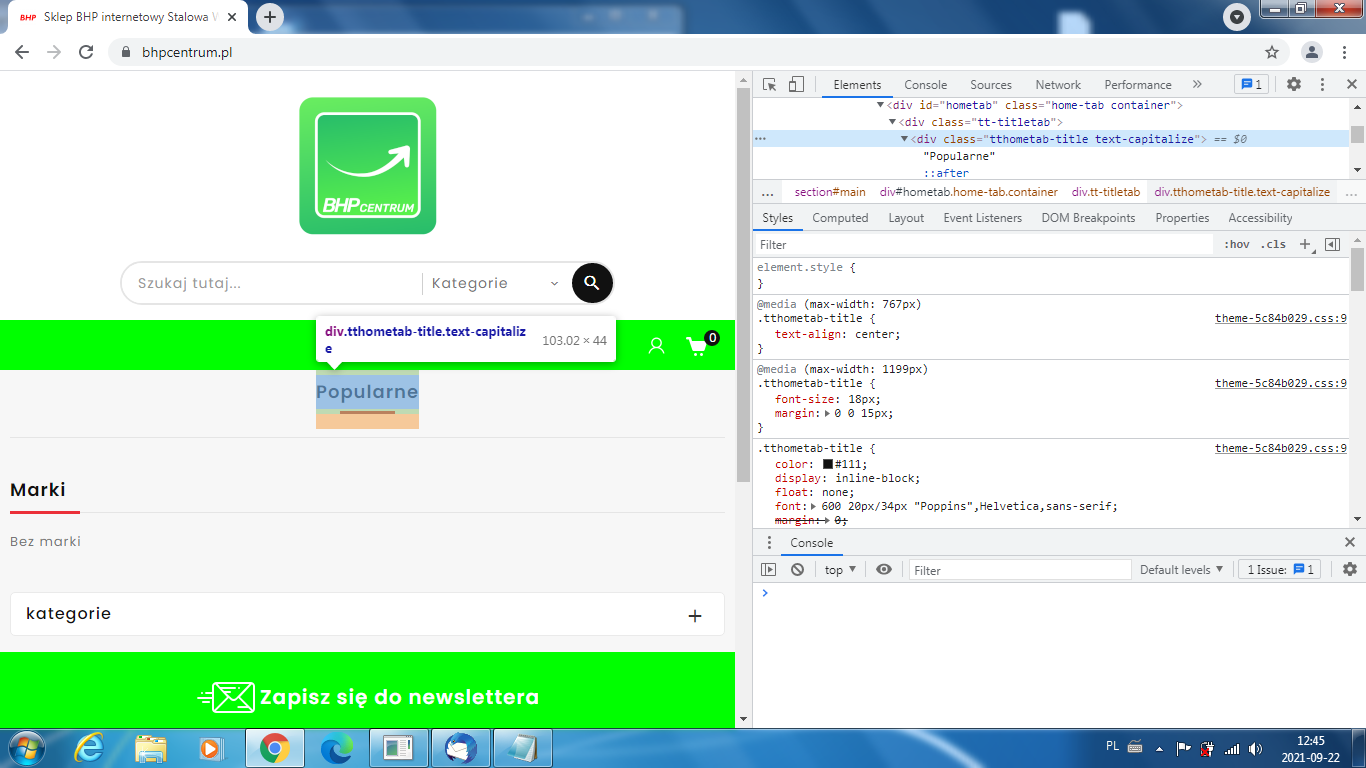Toggle the .cls class editor
1366x768 pixels.
[1273, 244]
